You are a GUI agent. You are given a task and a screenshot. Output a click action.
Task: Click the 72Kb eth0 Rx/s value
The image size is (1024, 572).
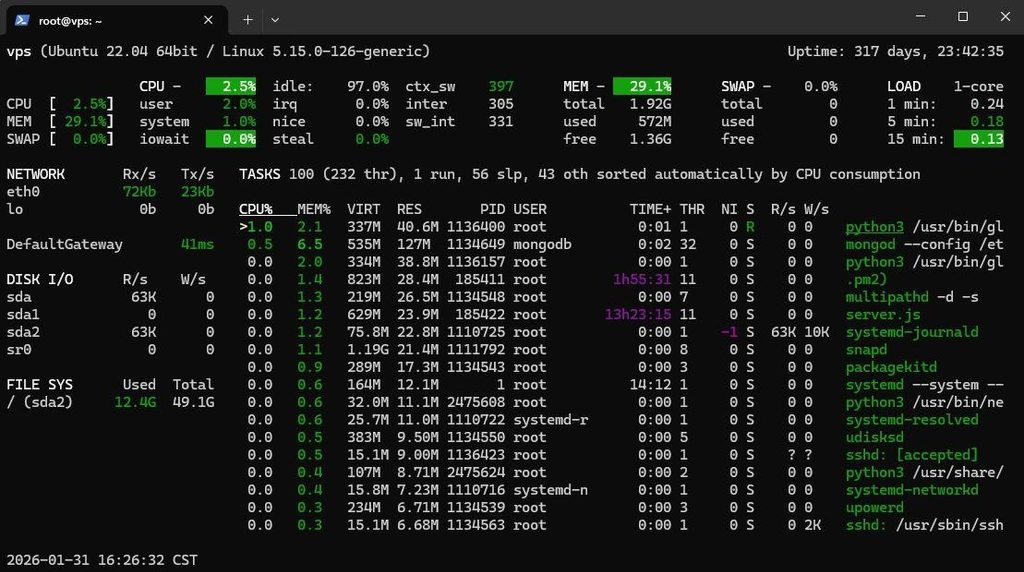pyautogui.click(x=139, y=192)
